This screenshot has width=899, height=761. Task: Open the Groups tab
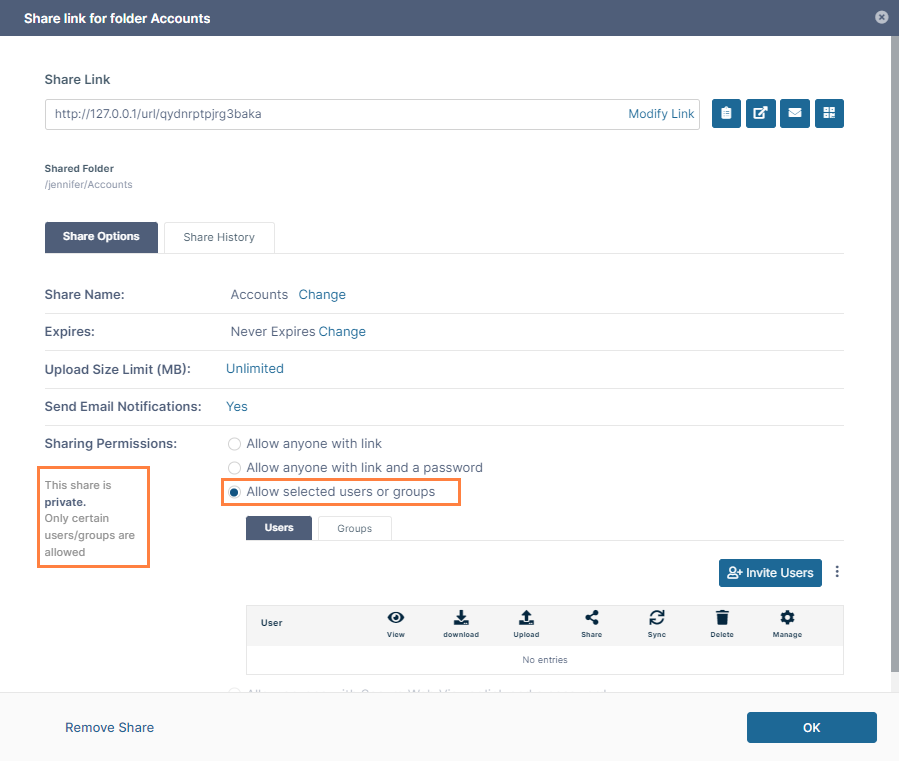click(354, 528)
